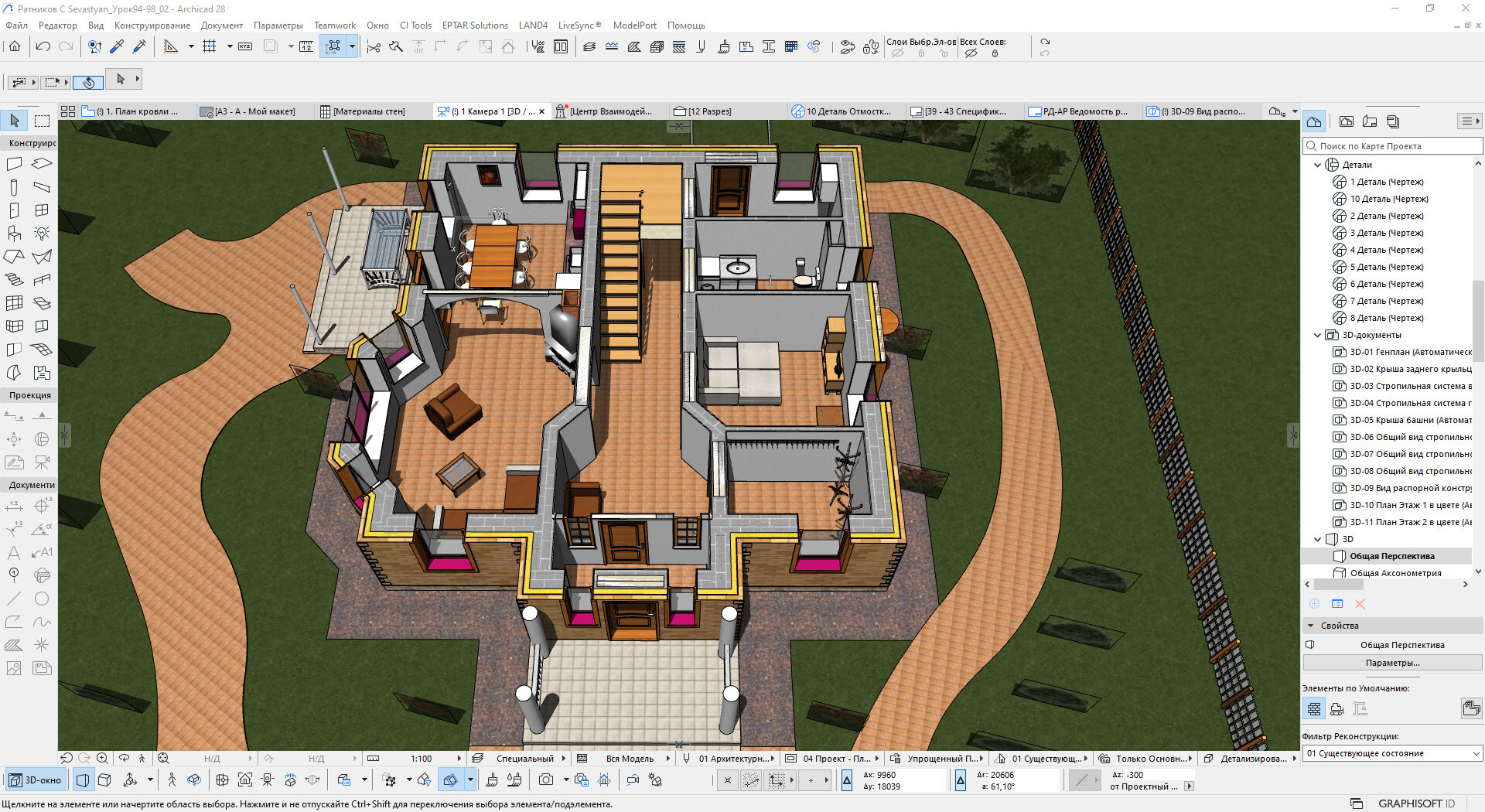1485x812 pixels.
Task: Toggle relative delta for Δx/Δy coordinates
Action: [847, 781]
